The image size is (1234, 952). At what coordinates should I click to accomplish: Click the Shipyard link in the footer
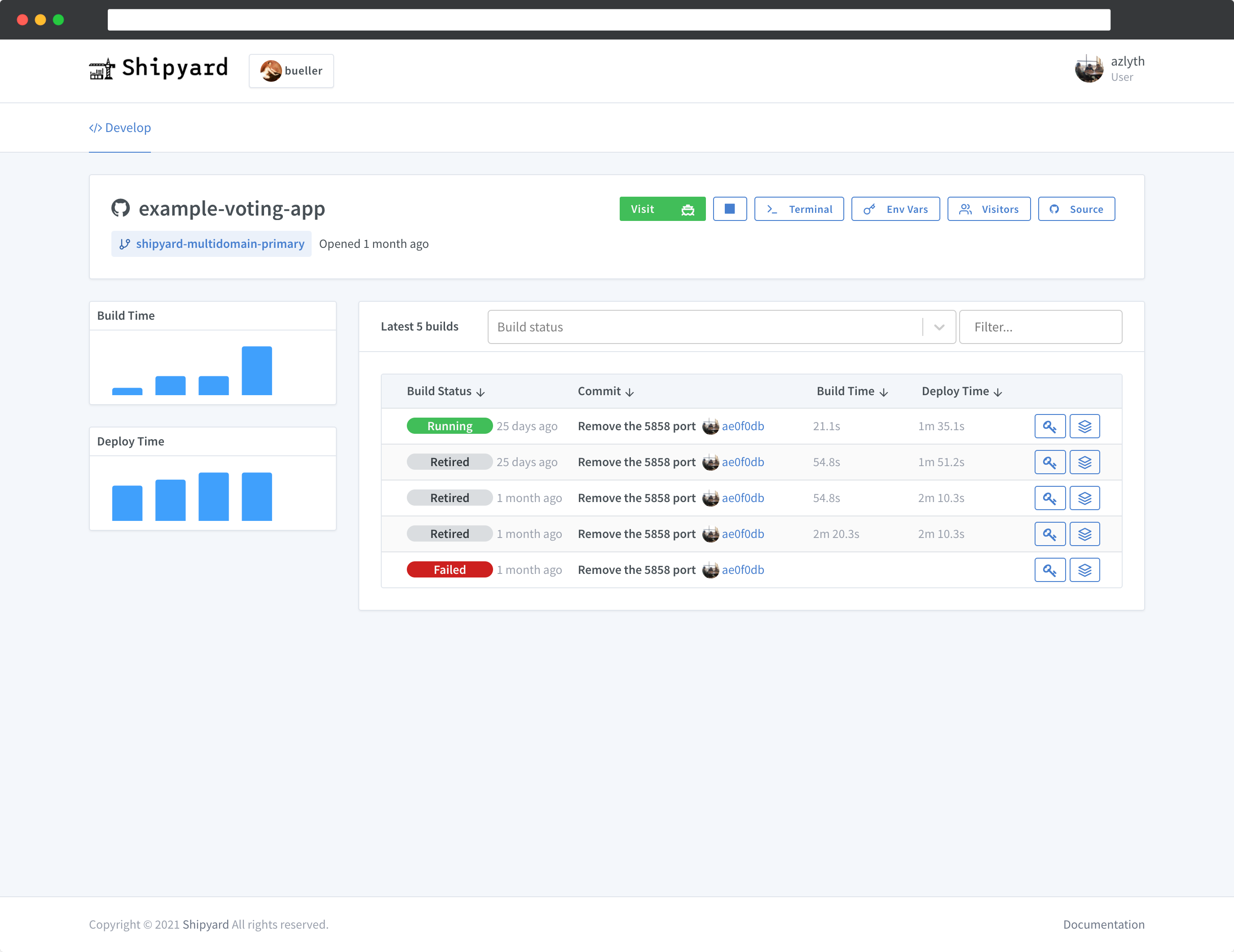point(206,924)
